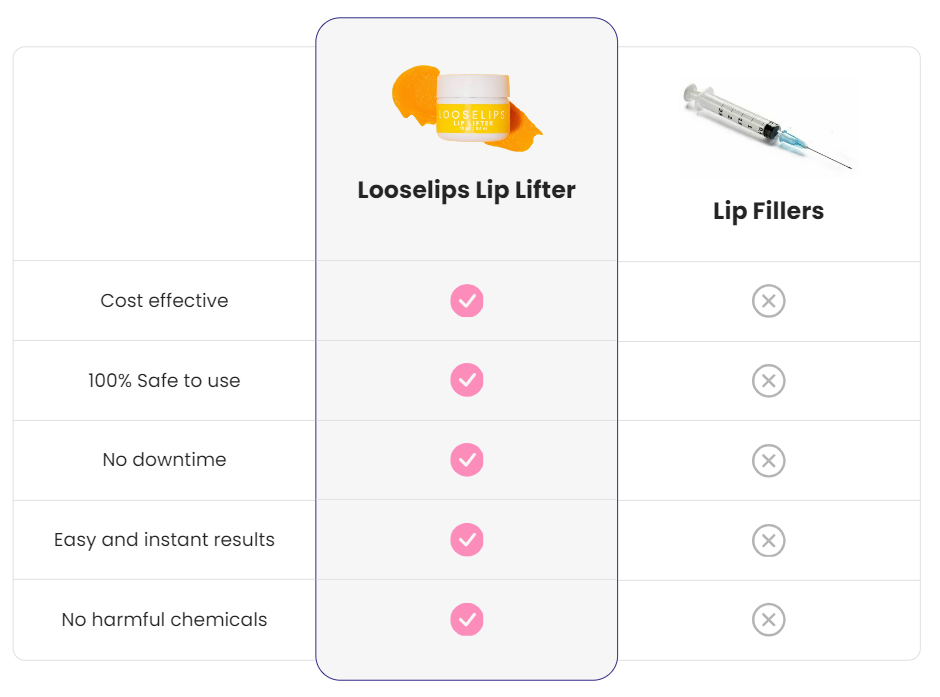Click pink checkmark in No downtime row
940x697 pixels.
(x=466, y=460)
